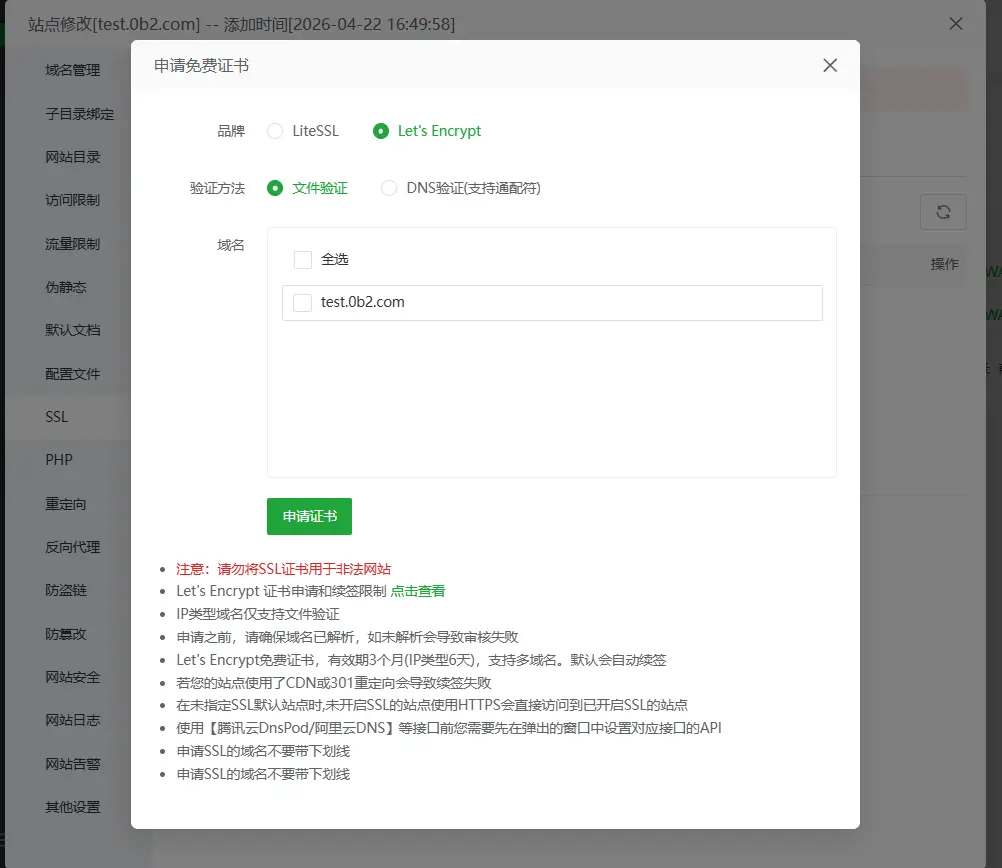
Task: Click the IP类型域名仅支持文件验证 note
Action: click(258, 614)
